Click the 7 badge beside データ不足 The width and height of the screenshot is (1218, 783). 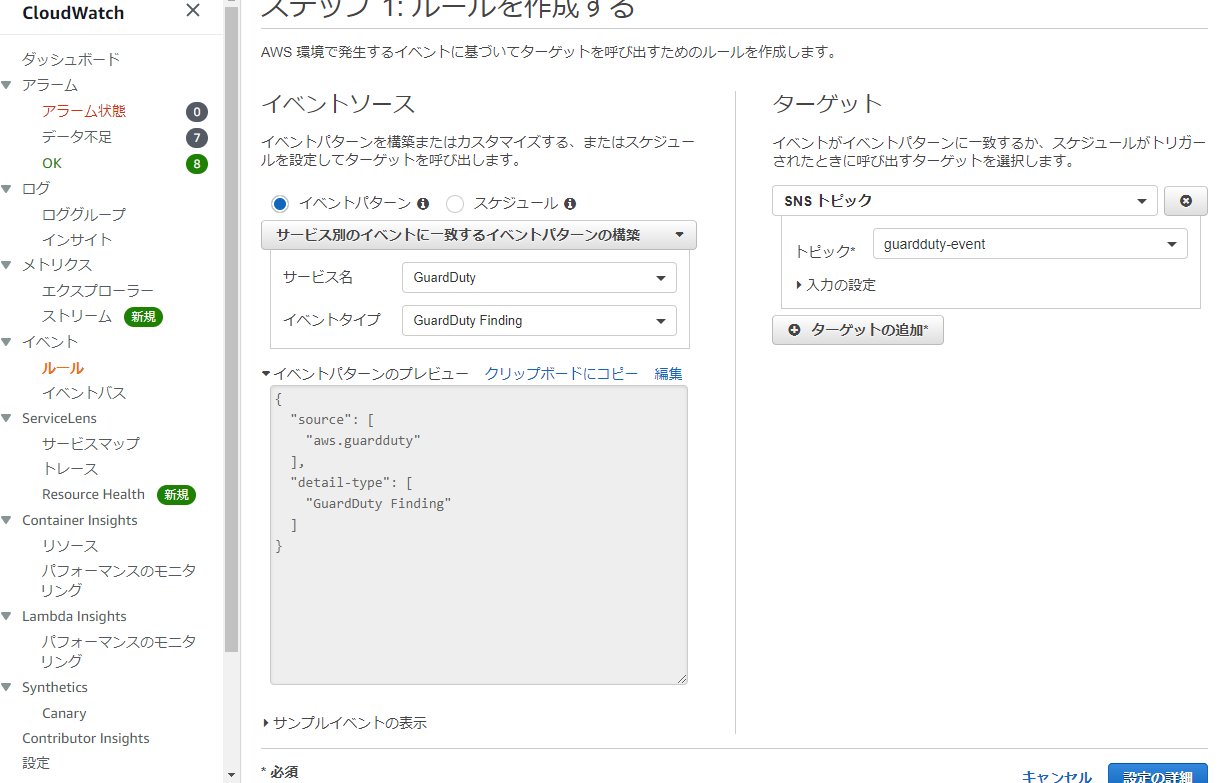click(197, 138)
